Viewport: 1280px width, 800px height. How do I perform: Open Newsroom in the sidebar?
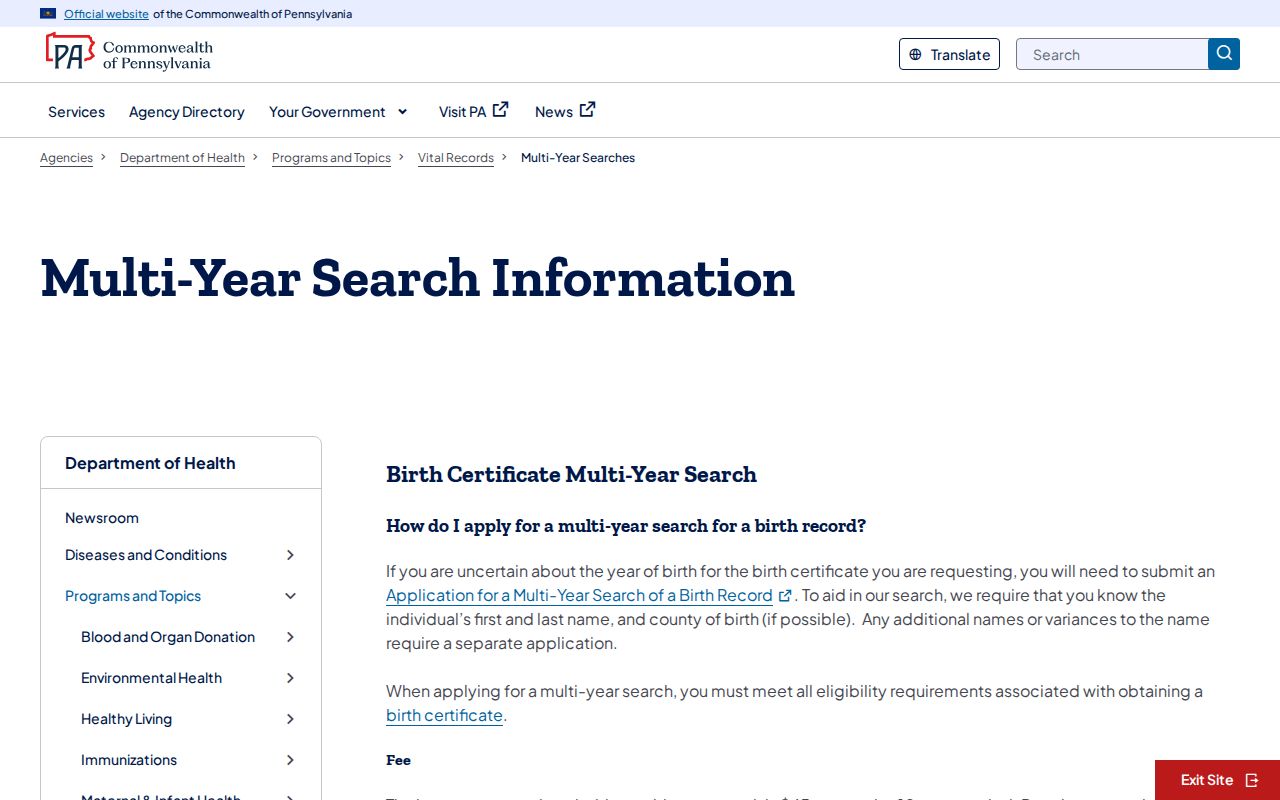click(x=102, y=518)
